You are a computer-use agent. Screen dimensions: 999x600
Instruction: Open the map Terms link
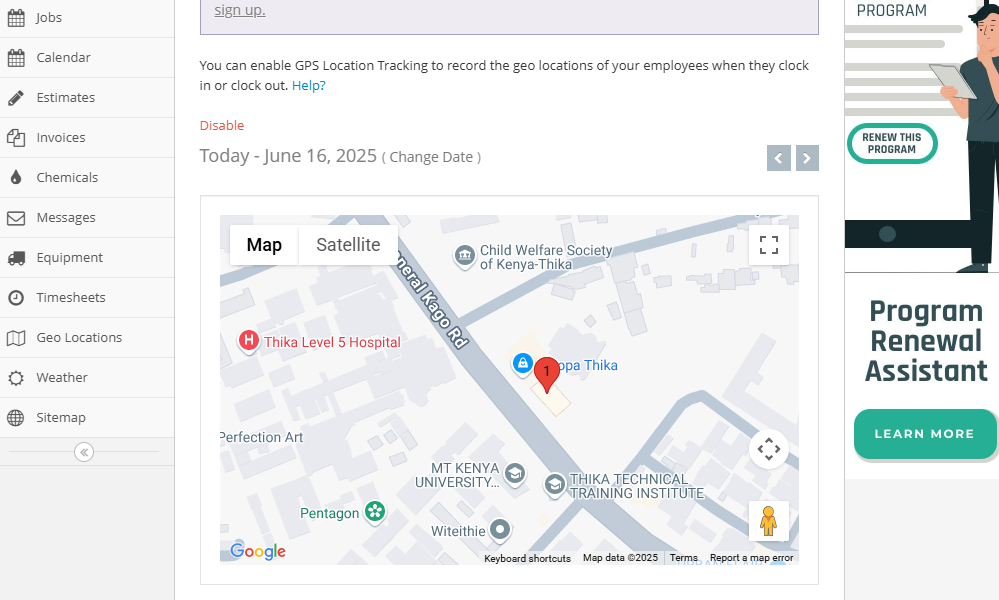point(684,558)
